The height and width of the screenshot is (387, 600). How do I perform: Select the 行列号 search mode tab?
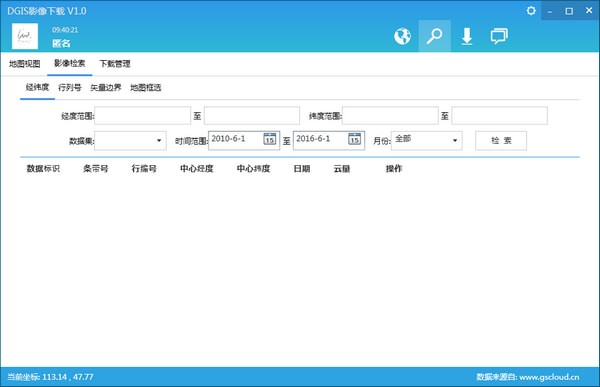pos(69,88)
